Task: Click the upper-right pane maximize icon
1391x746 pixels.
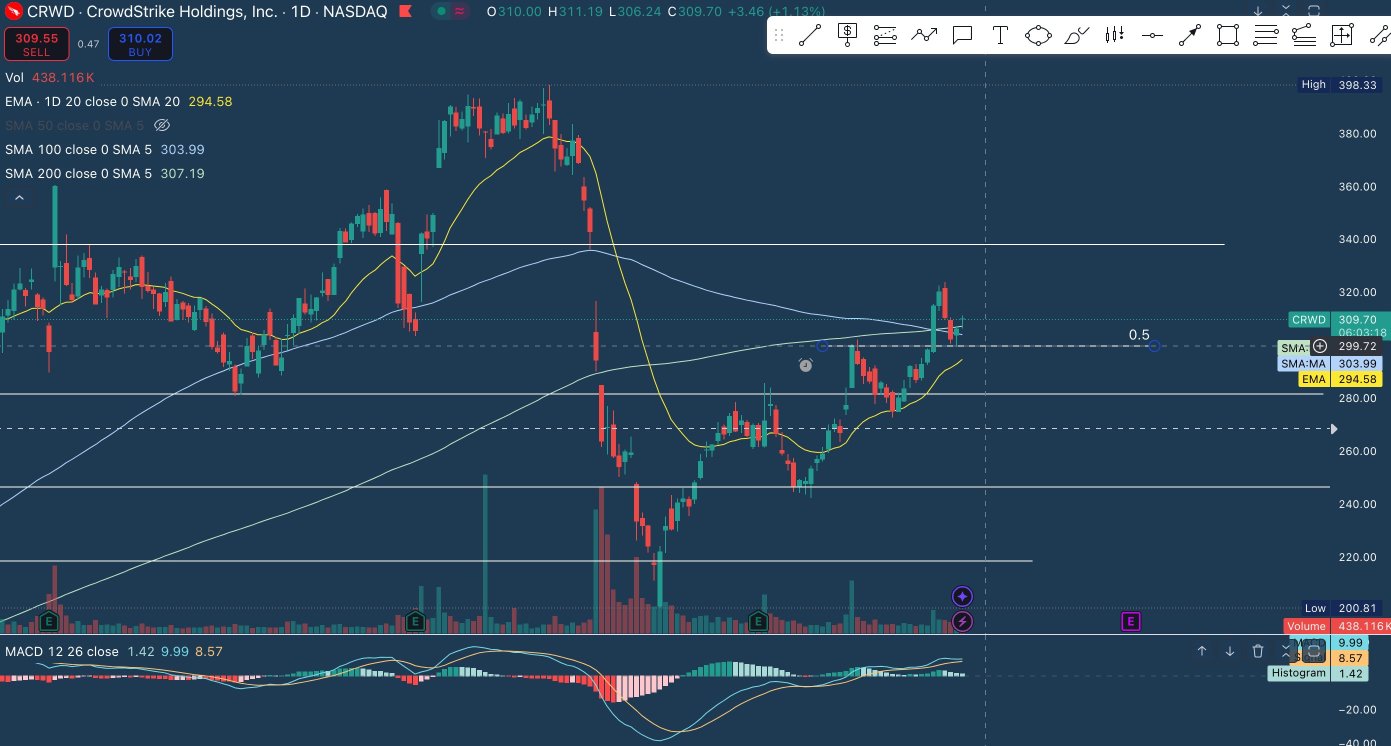Action: 1313,12
